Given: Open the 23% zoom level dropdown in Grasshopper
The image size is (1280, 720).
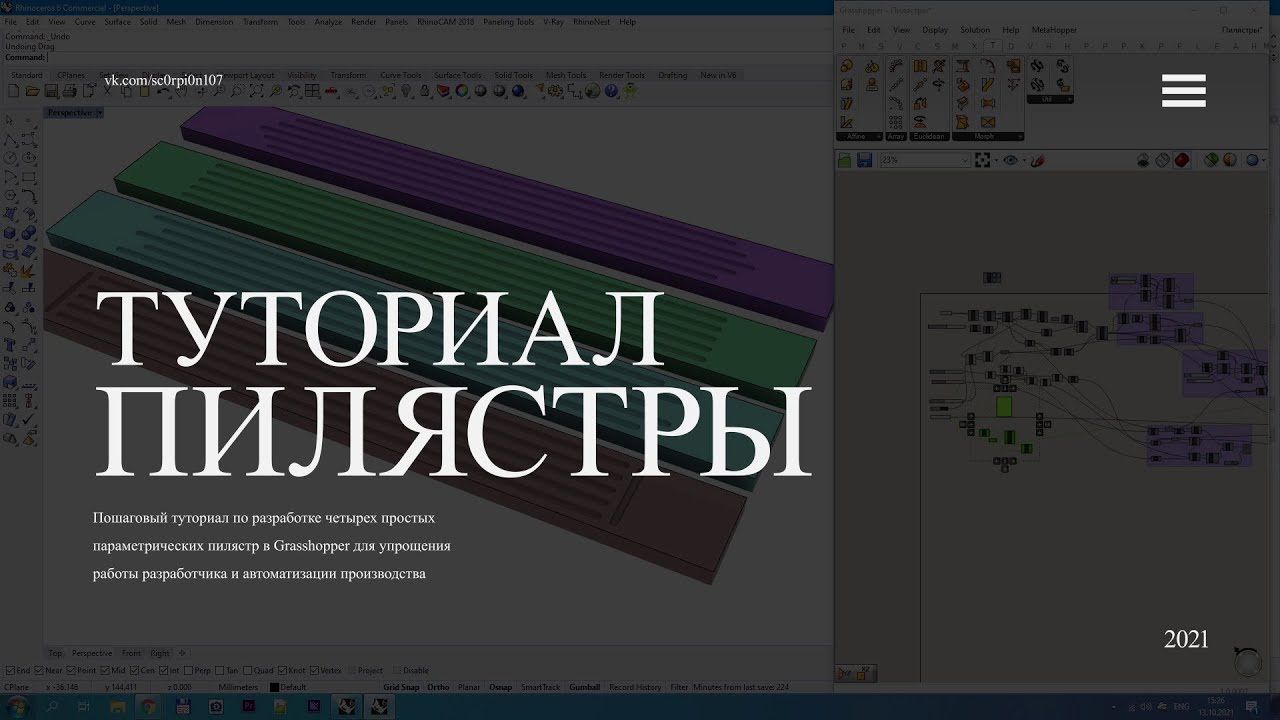Looking at the screenshot, I should [964, 160].
